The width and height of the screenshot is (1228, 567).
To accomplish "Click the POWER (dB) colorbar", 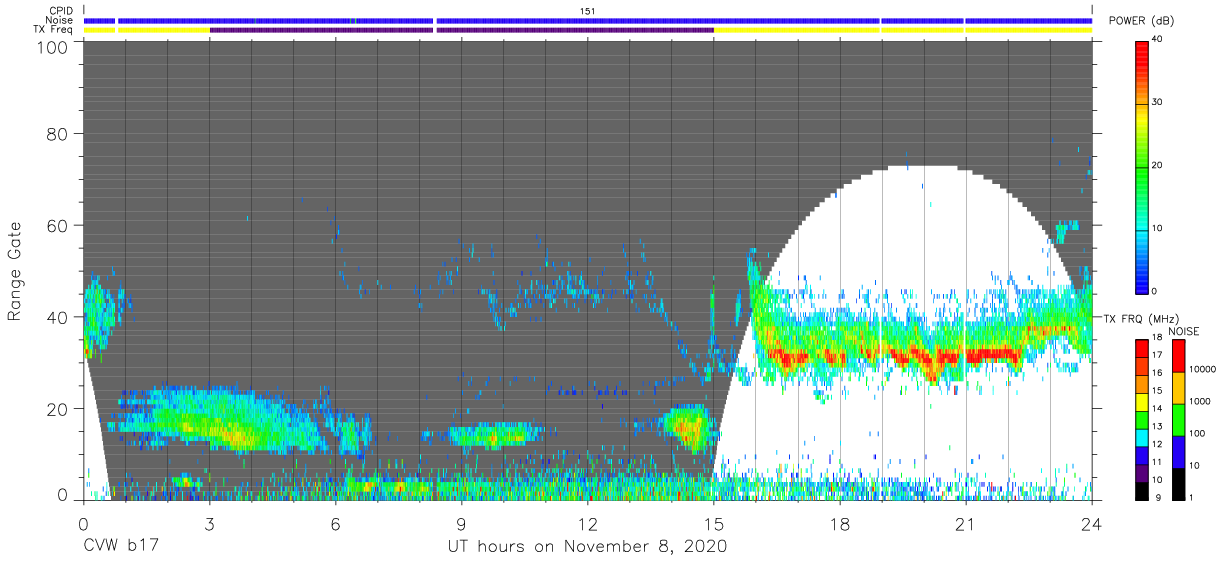I will [1142, 166].
